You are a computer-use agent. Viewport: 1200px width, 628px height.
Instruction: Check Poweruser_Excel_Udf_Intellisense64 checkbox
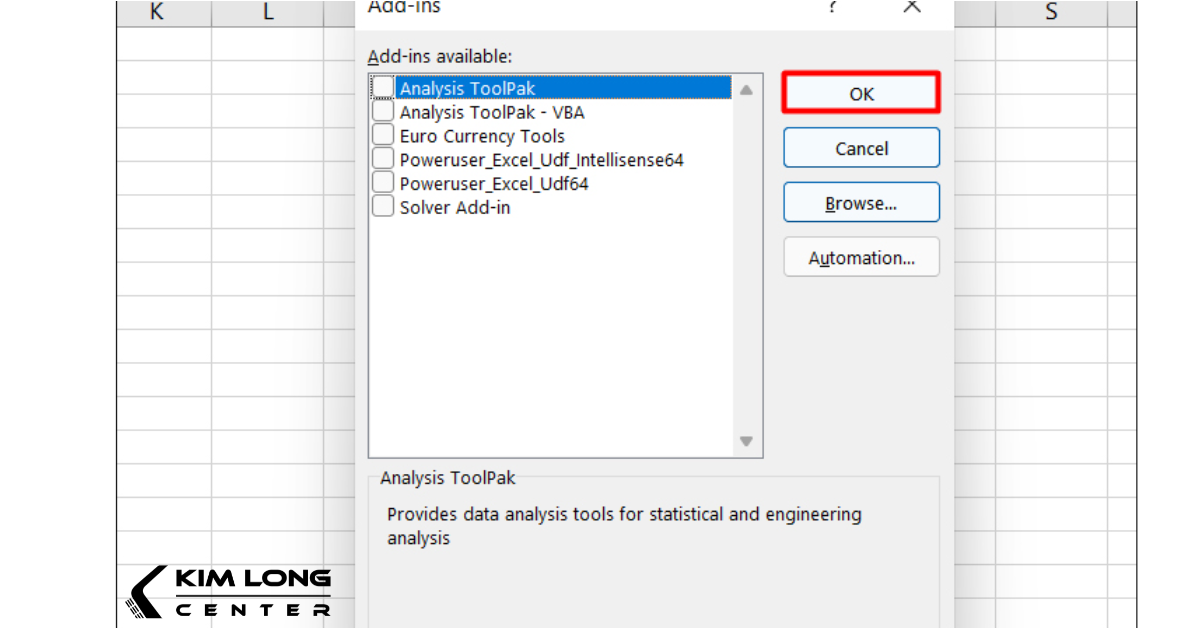[383, 158]
